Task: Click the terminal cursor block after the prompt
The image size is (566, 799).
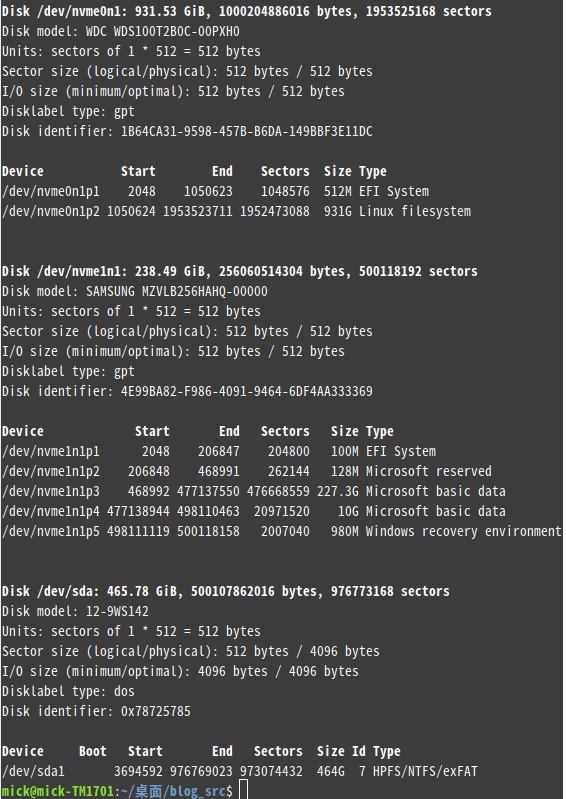Action: pos(244,790)
